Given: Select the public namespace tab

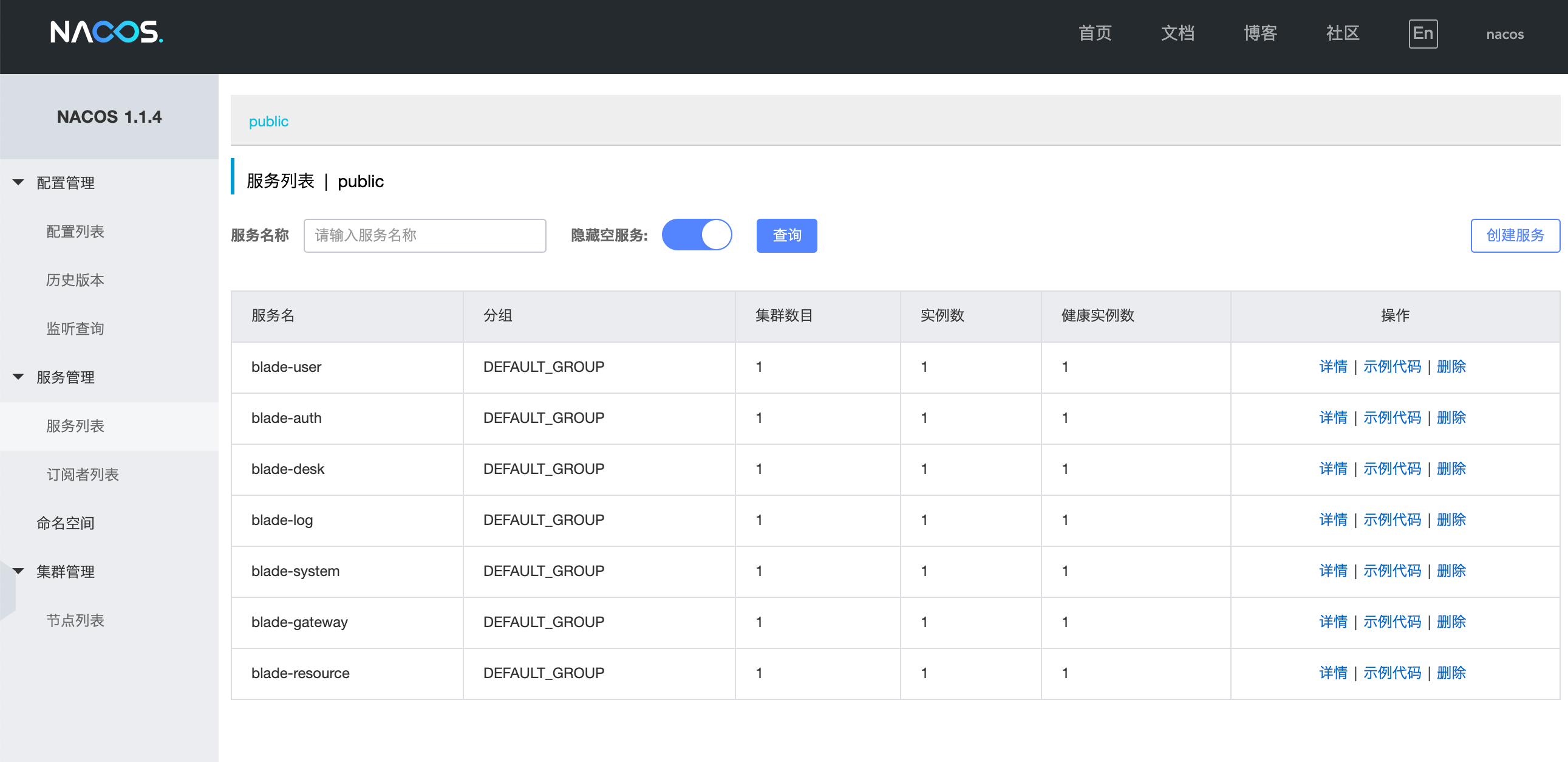Looking at the screenshot, I should coord(268,121).
